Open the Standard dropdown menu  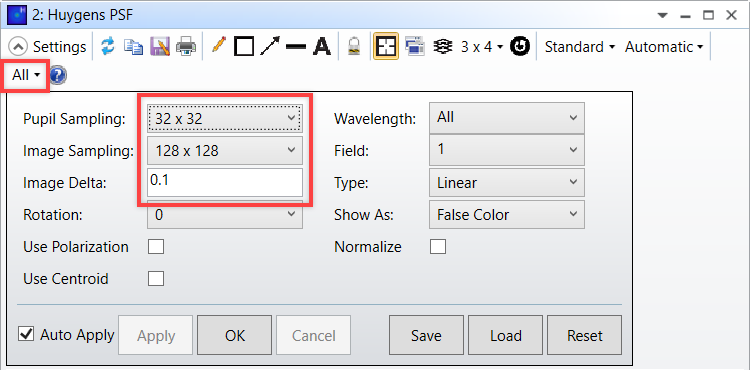580,47
